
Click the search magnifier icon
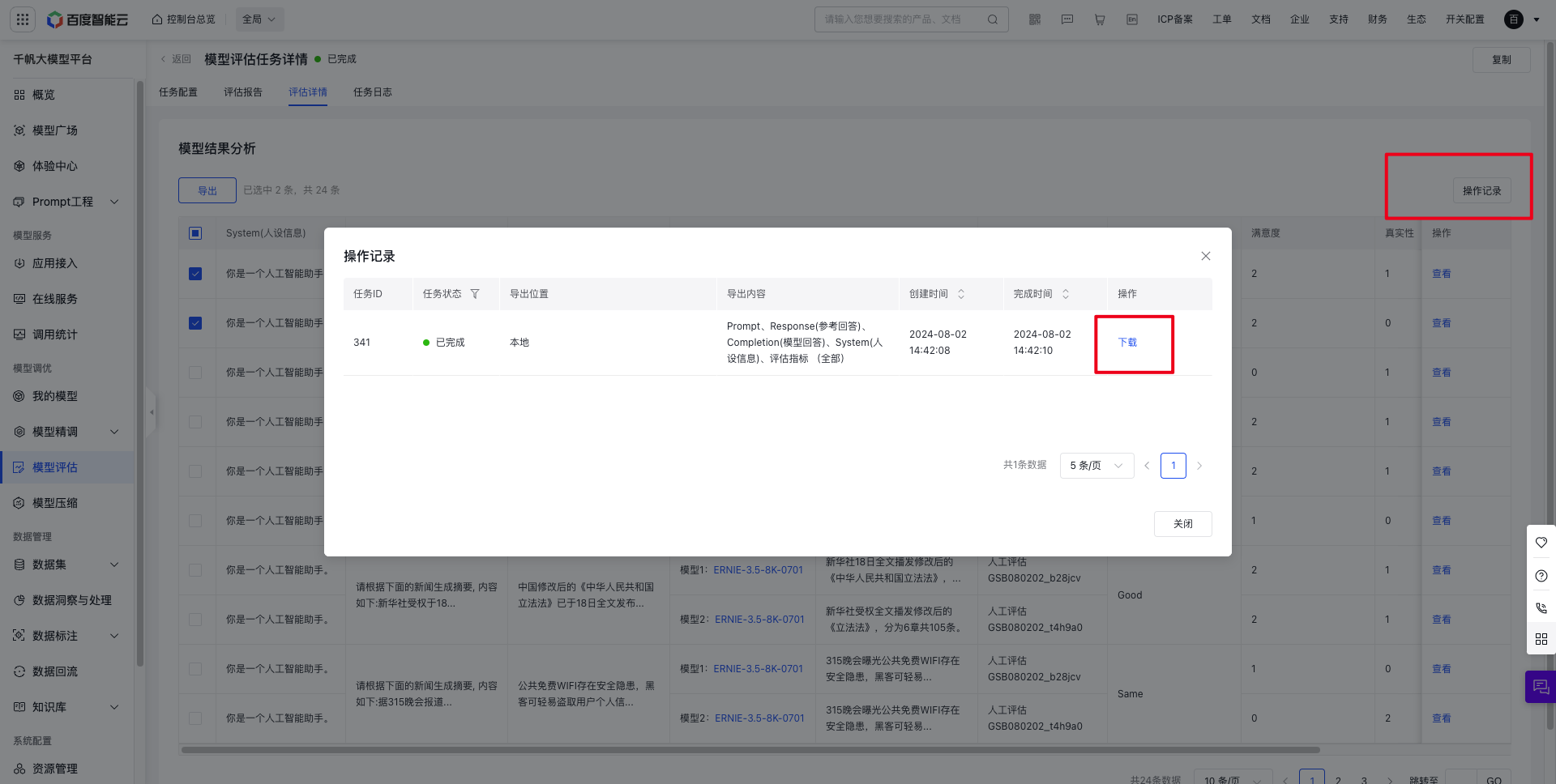[992, 19]
